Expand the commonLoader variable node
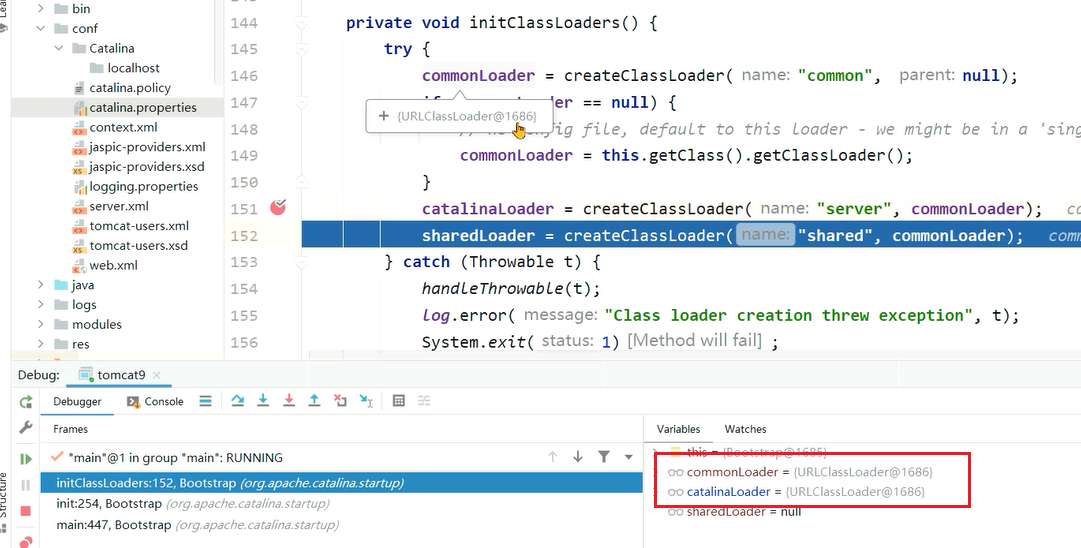 [660, 472]
